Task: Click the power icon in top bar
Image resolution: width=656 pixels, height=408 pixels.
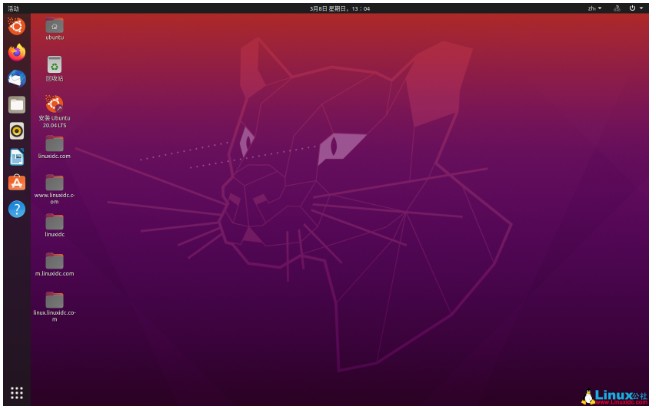Action: click(632, 8)
